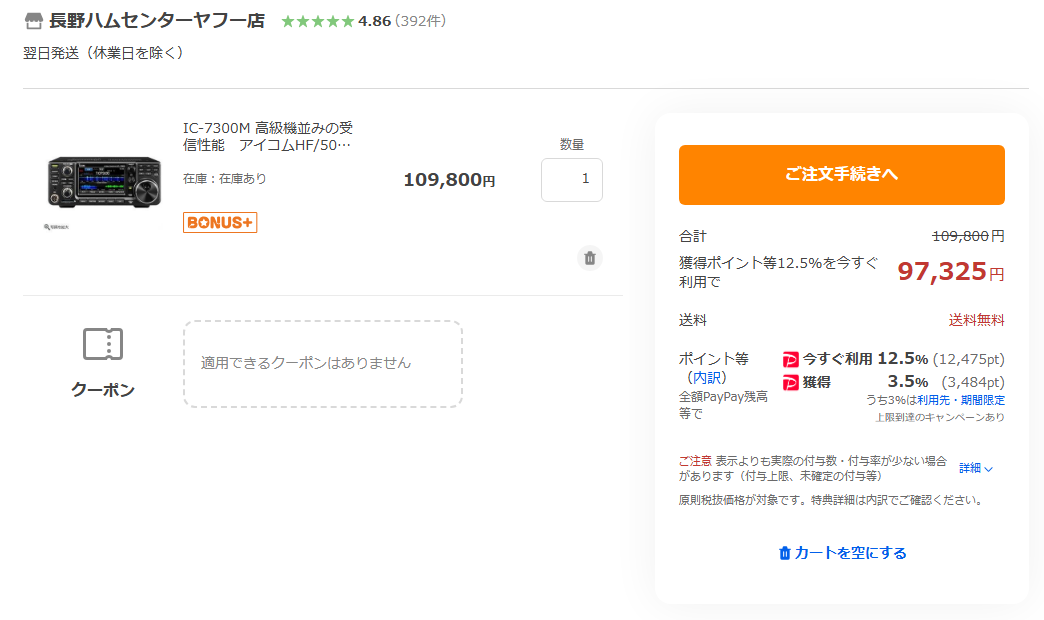Click the coupon ticket icon
The width and height of the screenshot is (1044, 620).
(103, 344)
